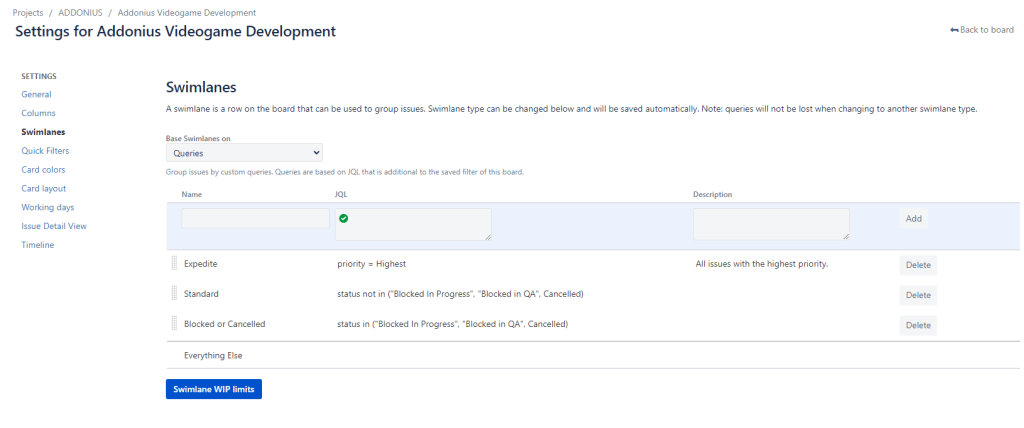
Task: Click the Back to board link
Action: 982,30
